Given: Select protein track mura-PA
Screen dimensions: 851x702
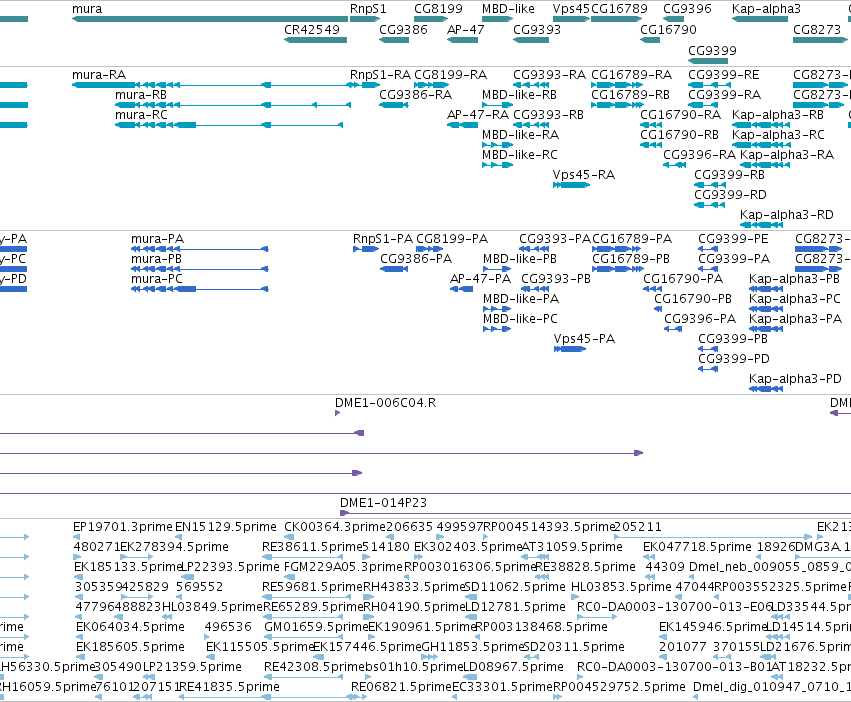Looking at the screenshot, I should [x=200, y=249].
